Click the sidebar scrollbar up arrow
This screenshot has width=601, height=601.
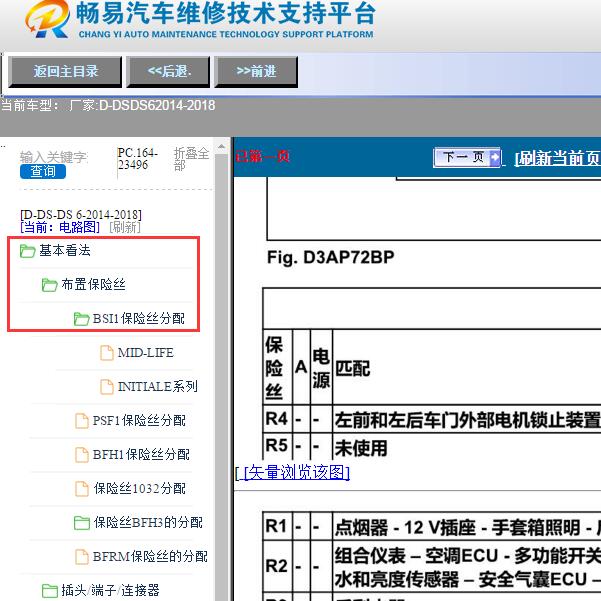point(221,146)
